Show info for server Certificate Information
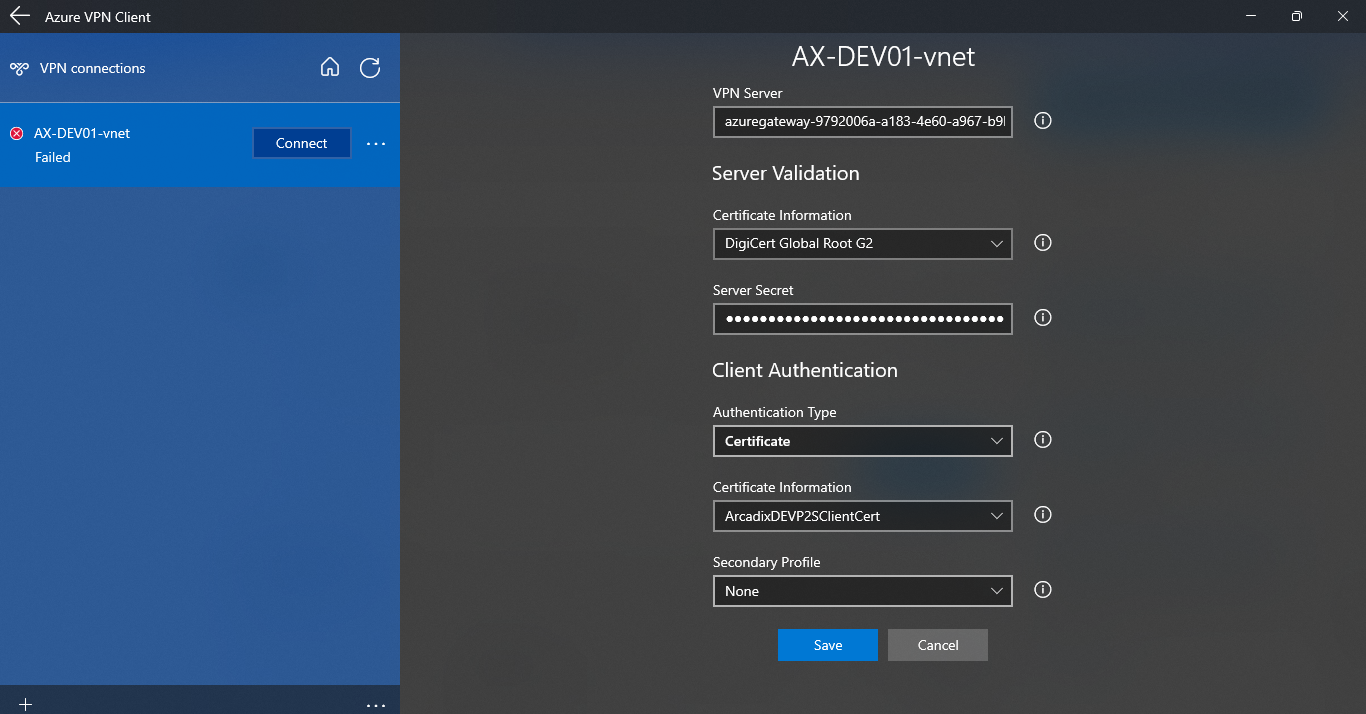Screen dimensions: 1366x714 tap(1043, 243)
